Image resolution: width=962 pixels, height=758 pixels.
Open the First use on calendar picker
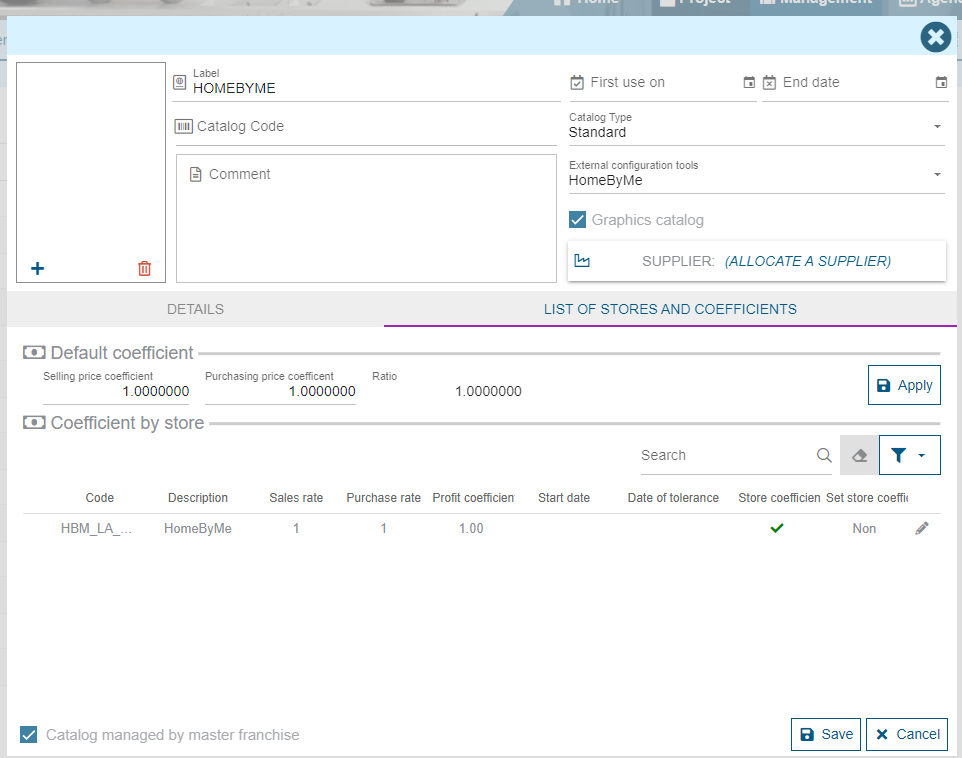pyautogui.click(x=749, y=83)
